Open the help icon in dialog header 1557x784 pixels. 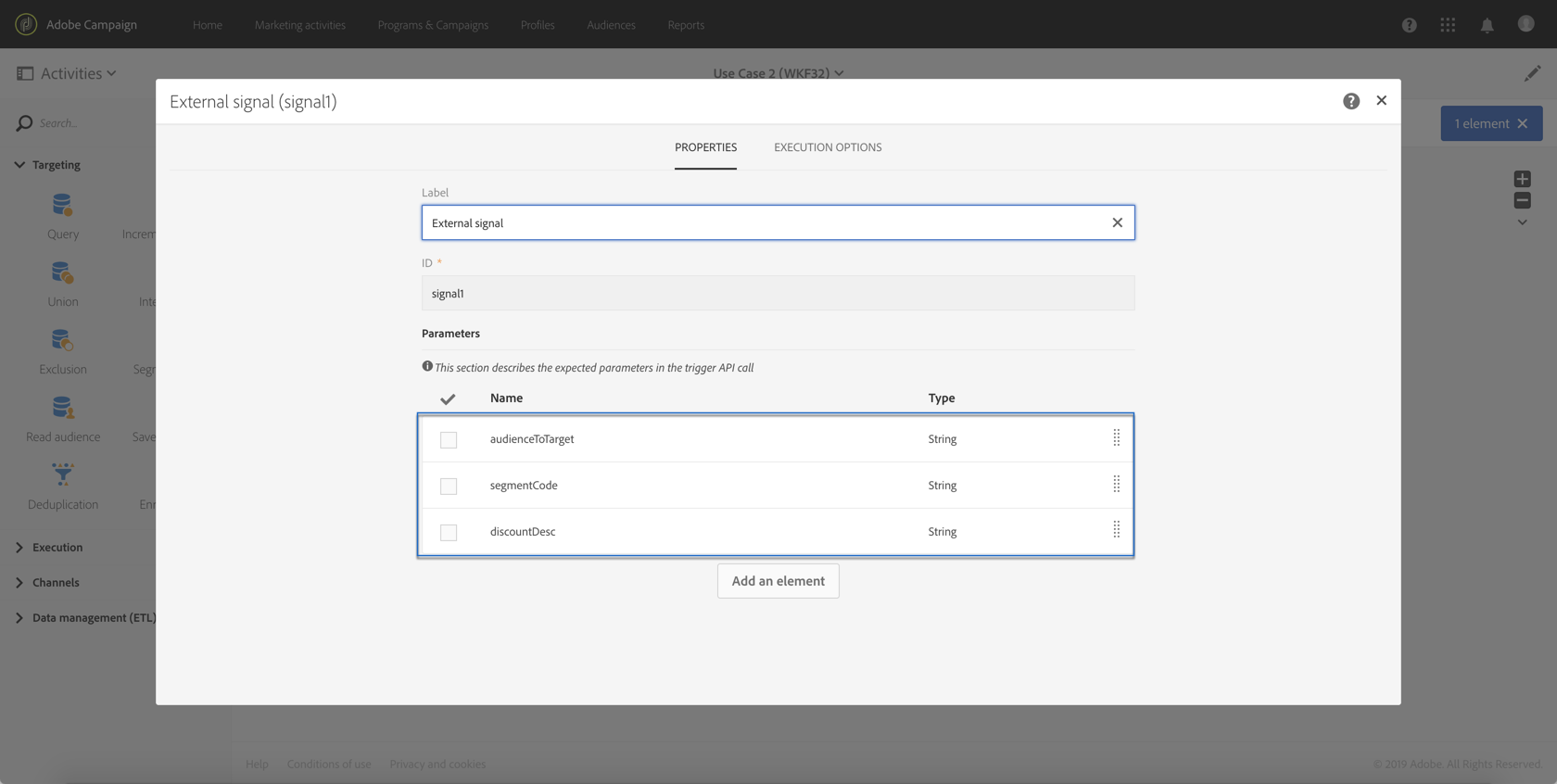pyautogui.click(x=1351, y=101)
